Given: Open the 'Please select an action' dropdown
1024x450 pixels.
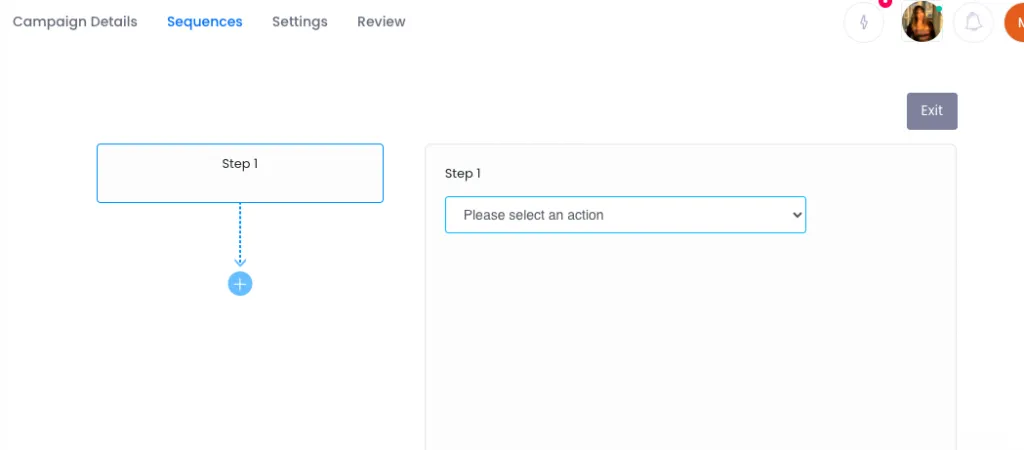Looking at the screenshot, I should (625, 215).
